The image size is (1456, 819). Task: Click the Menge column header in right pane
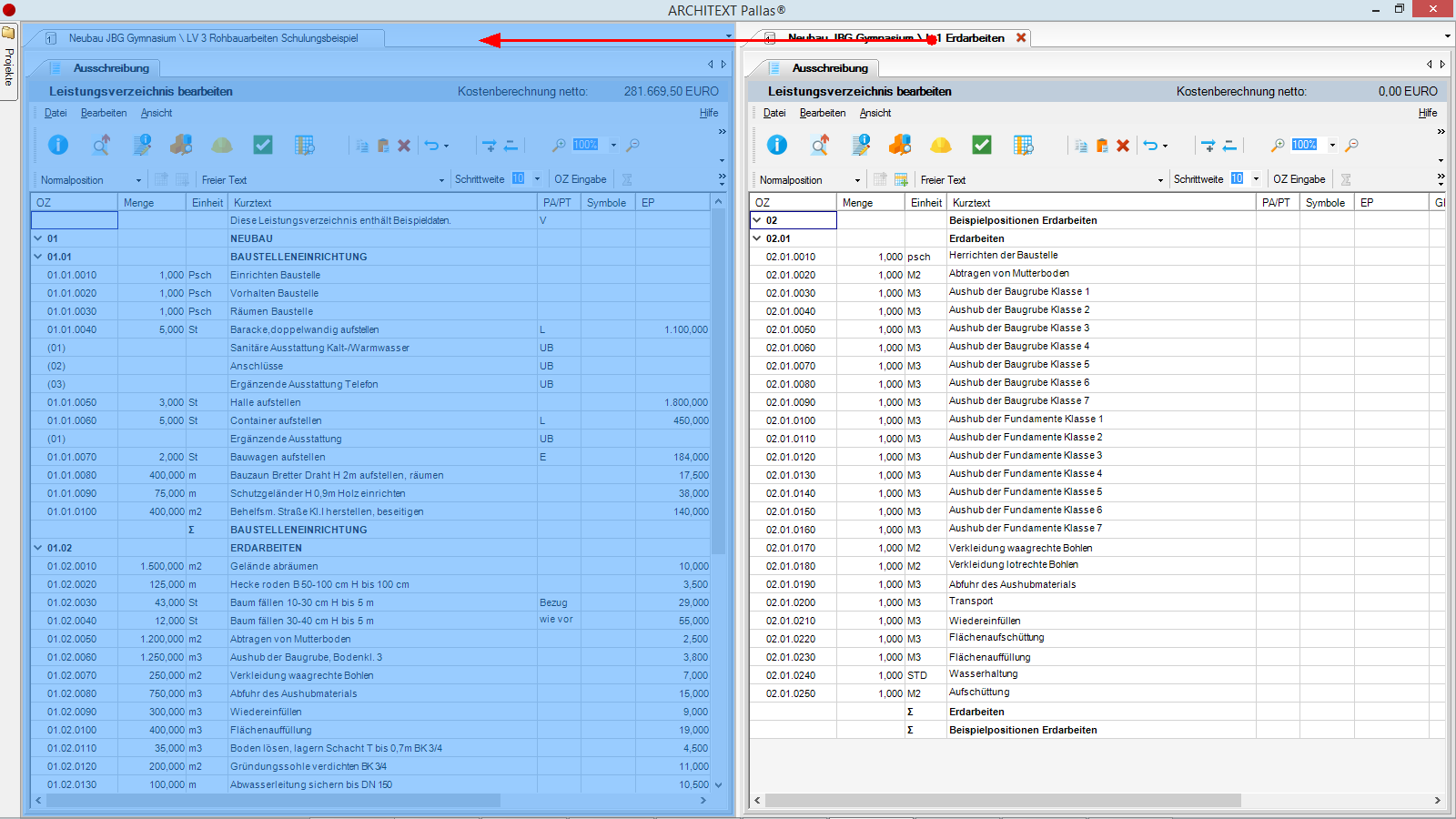click(870, 203)
